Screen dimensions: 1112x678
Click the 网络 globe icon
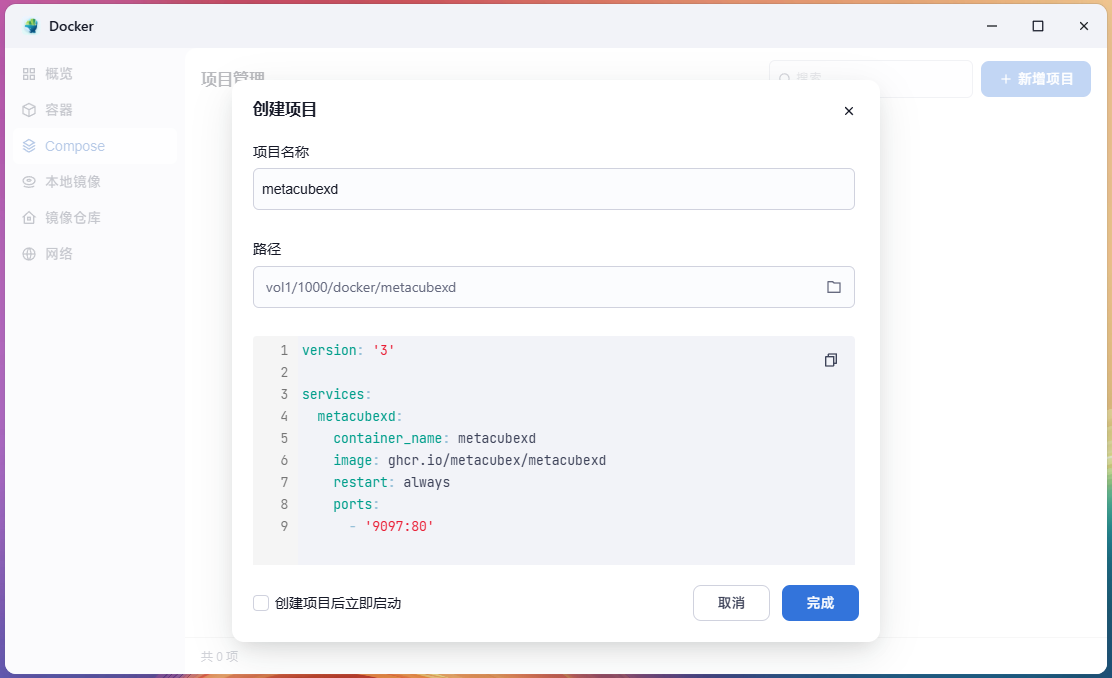coord(29,254)
